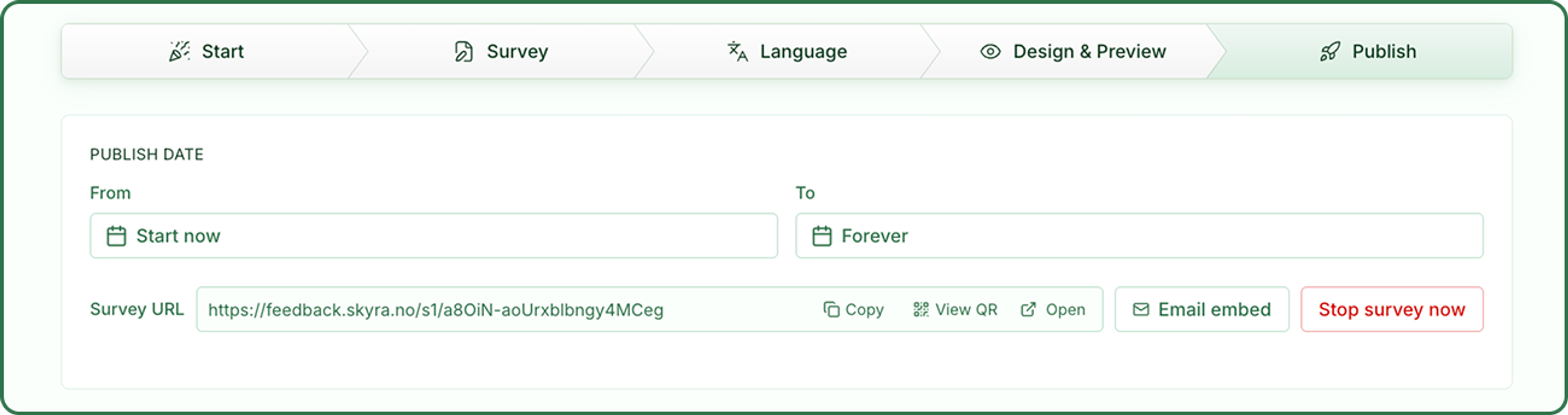Image resolution: width=1568 pixels, height=415 pixels.
Task: Copy the survey URL
Action: [853, 310]
